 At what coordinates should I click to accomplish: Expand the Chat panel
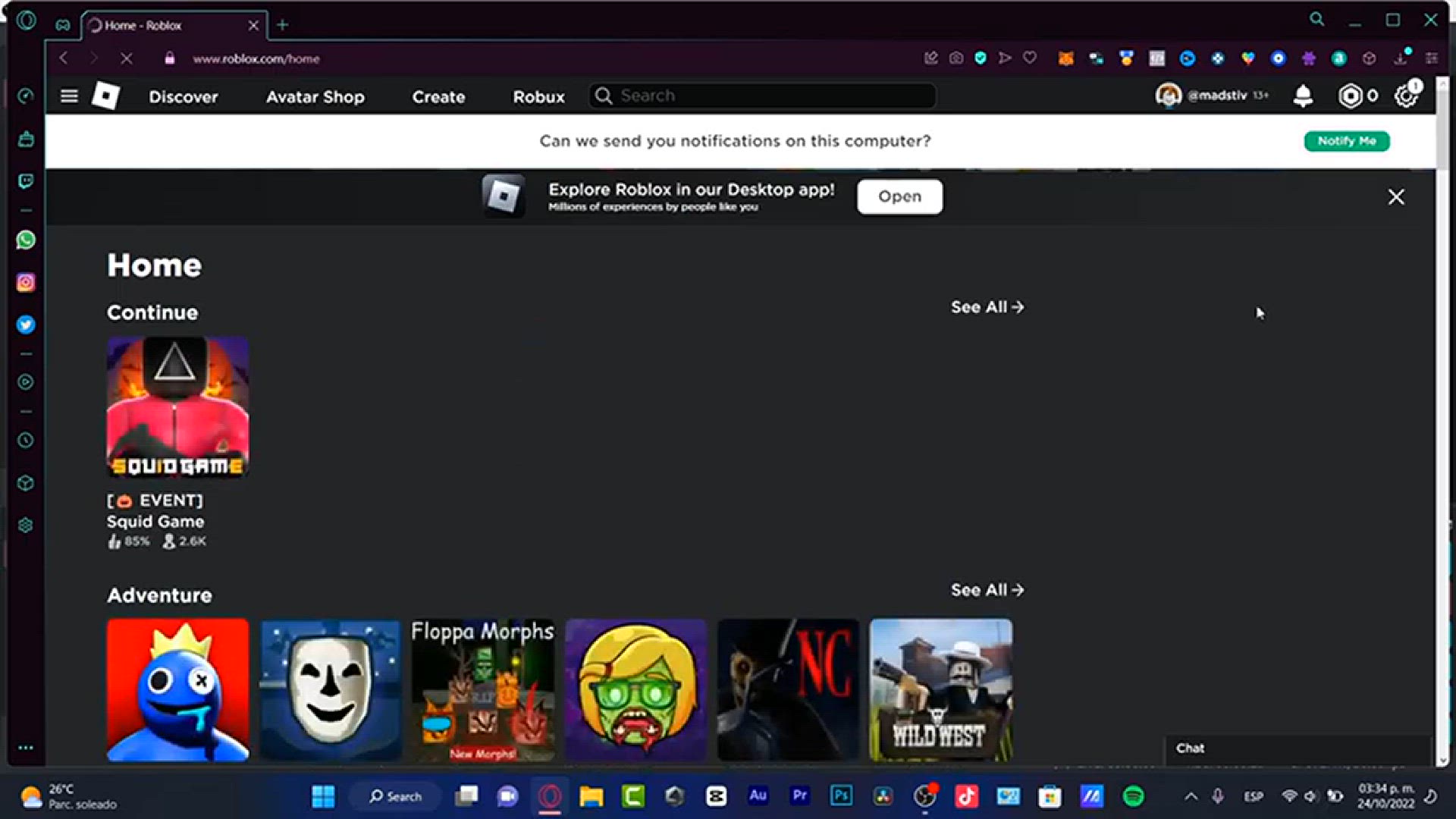pyautogui.click(x=1297, y=748)
